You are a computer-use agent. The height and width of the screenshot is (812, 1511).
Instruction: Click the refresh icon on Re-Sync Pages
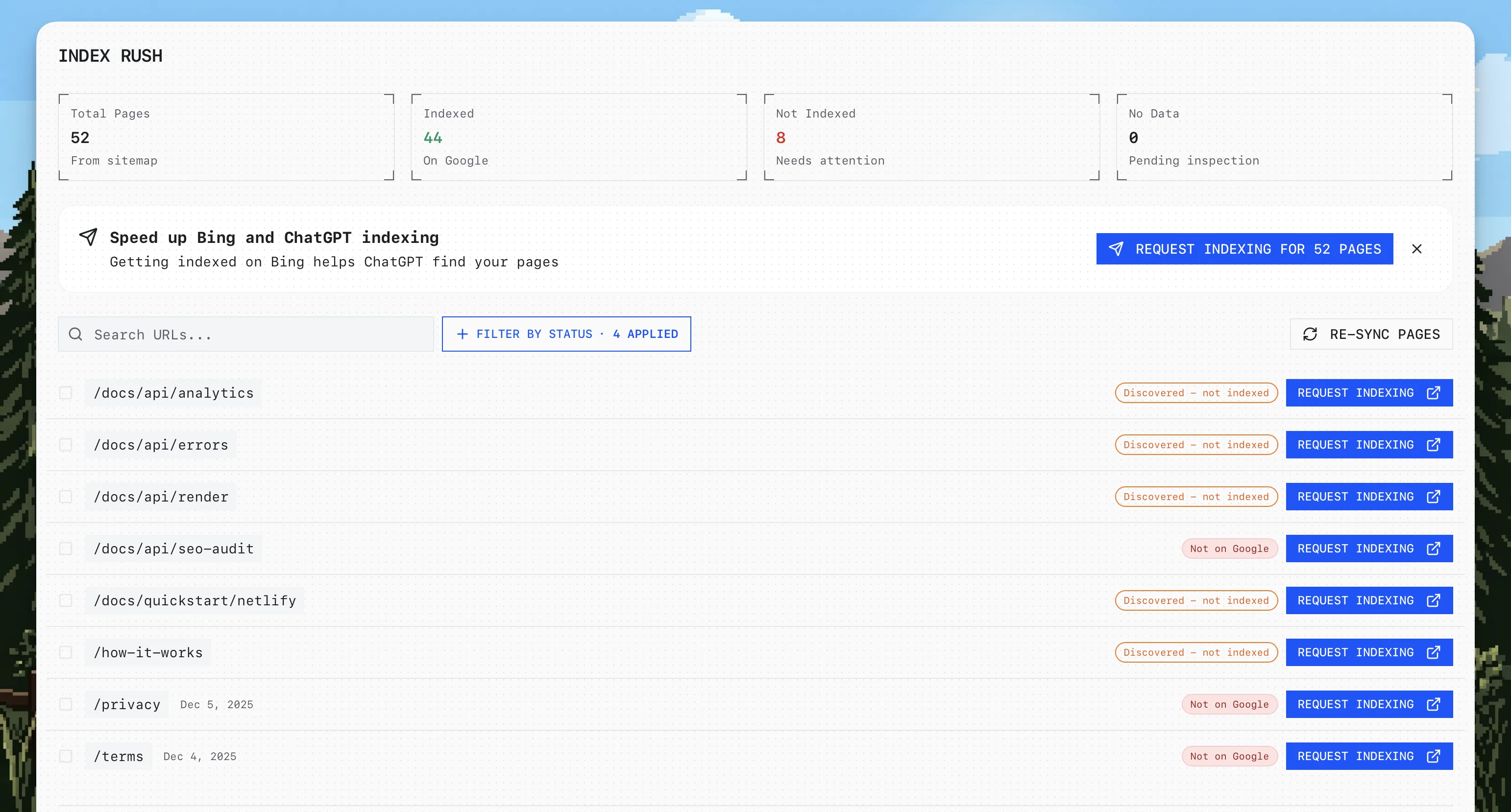point(1312,334)
